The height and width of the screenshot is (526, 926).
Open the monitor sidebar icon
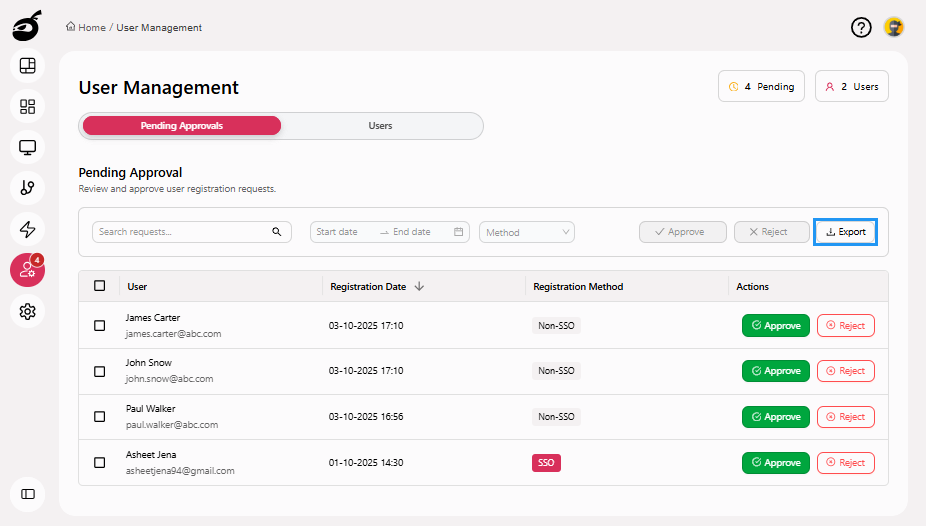[28, 147]
